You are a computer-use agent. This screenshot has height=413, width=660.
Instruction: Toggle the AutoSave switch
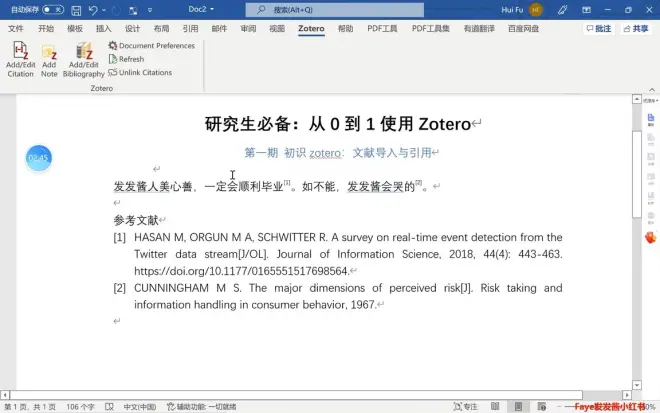(x=53, y=9)
